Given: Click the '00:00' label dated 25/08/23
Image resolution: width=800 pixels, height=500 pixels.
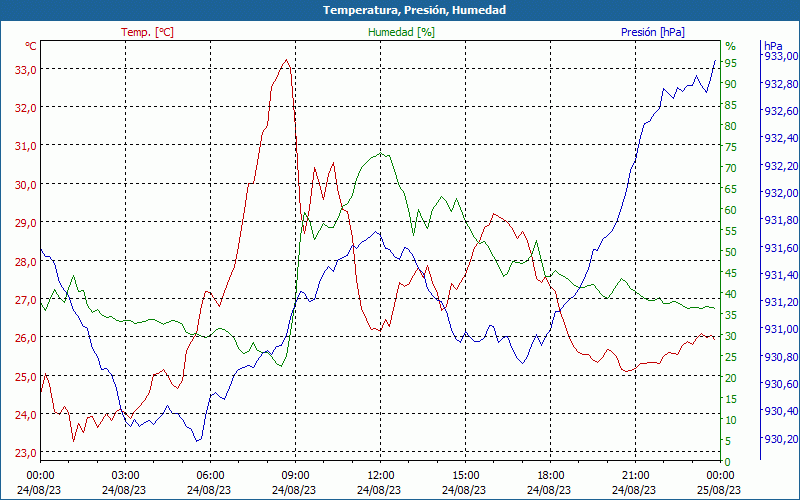Looking at the screenshot, I should [720, 476].
